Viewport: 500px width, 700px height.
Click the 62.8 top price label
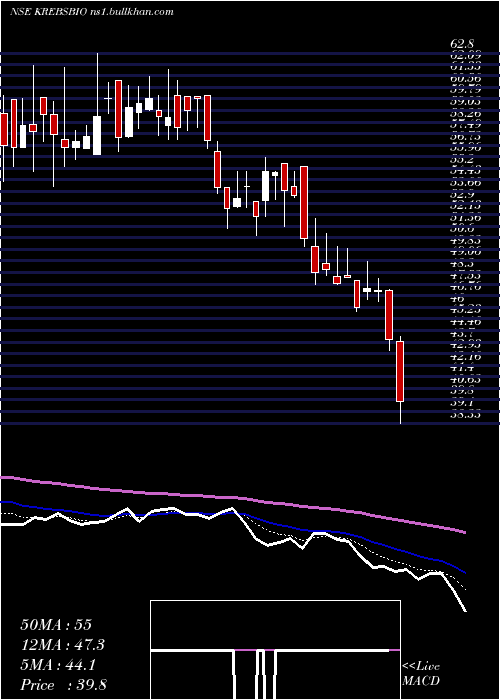(462, 45)
